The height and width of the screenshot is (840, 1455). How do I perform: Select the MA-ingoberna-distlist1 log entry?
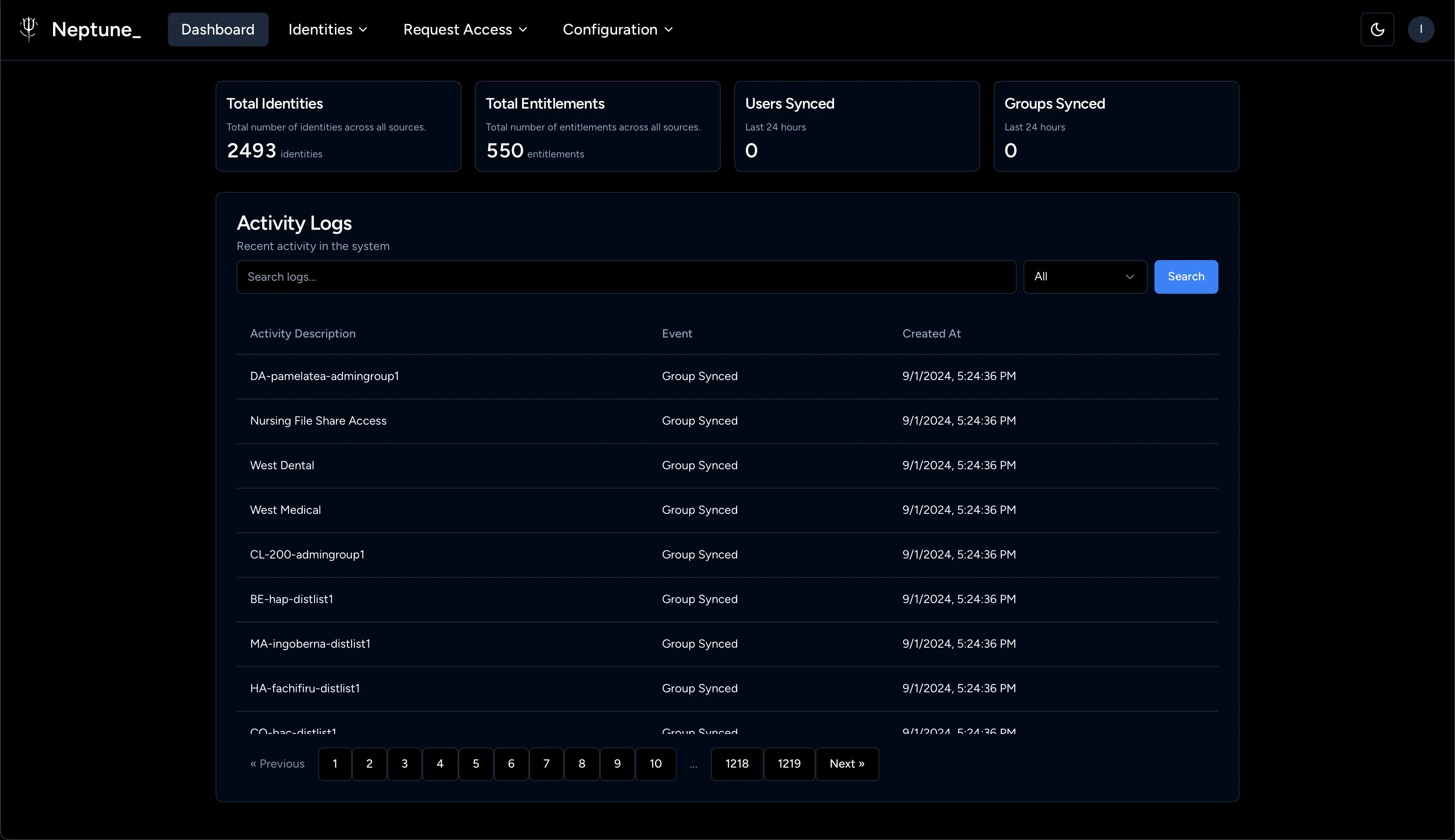727,644
